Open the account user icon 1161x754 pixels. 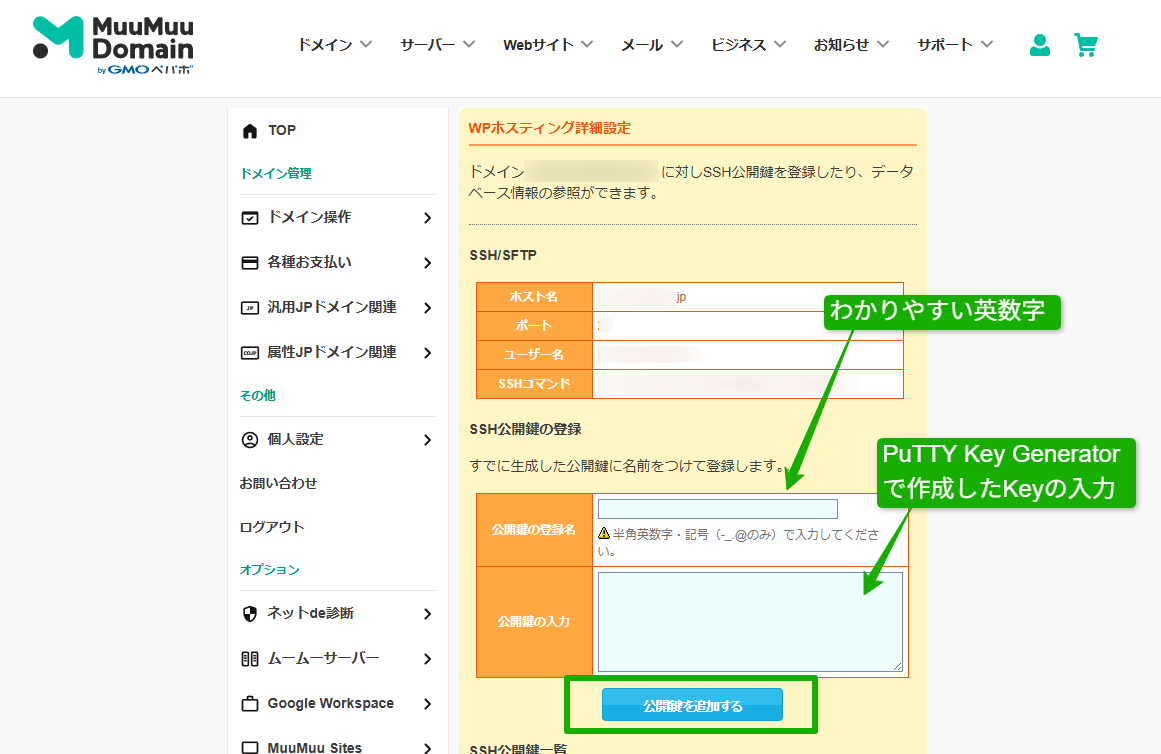pos(1039,45)
